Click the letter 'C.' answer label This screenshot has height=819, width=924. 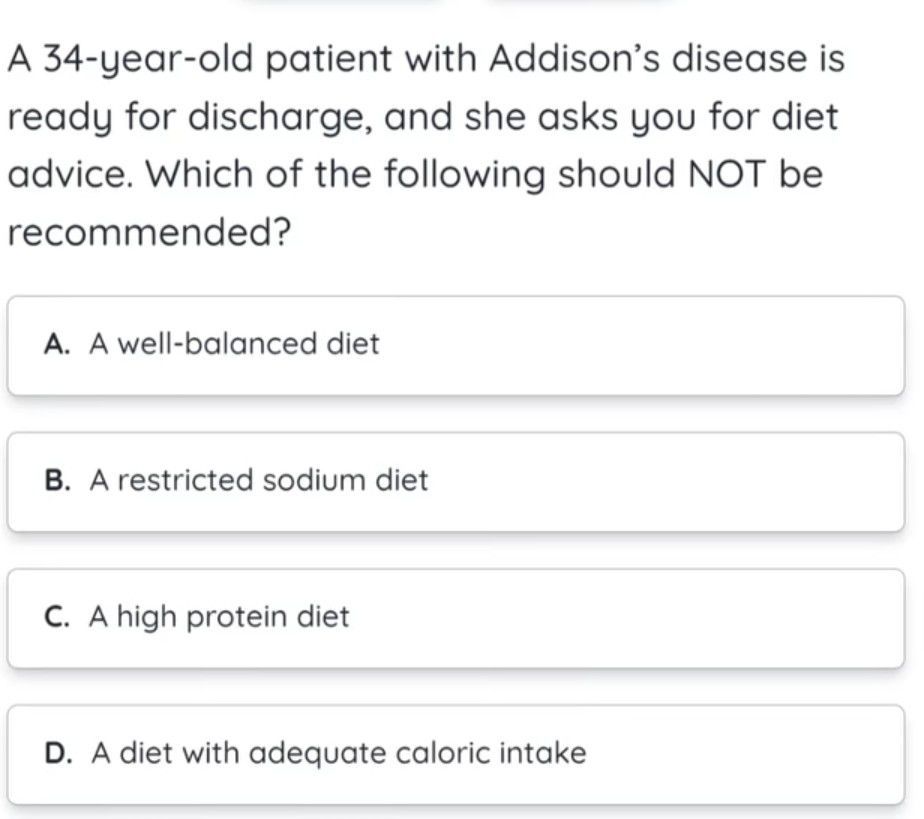tap(58, 617)
